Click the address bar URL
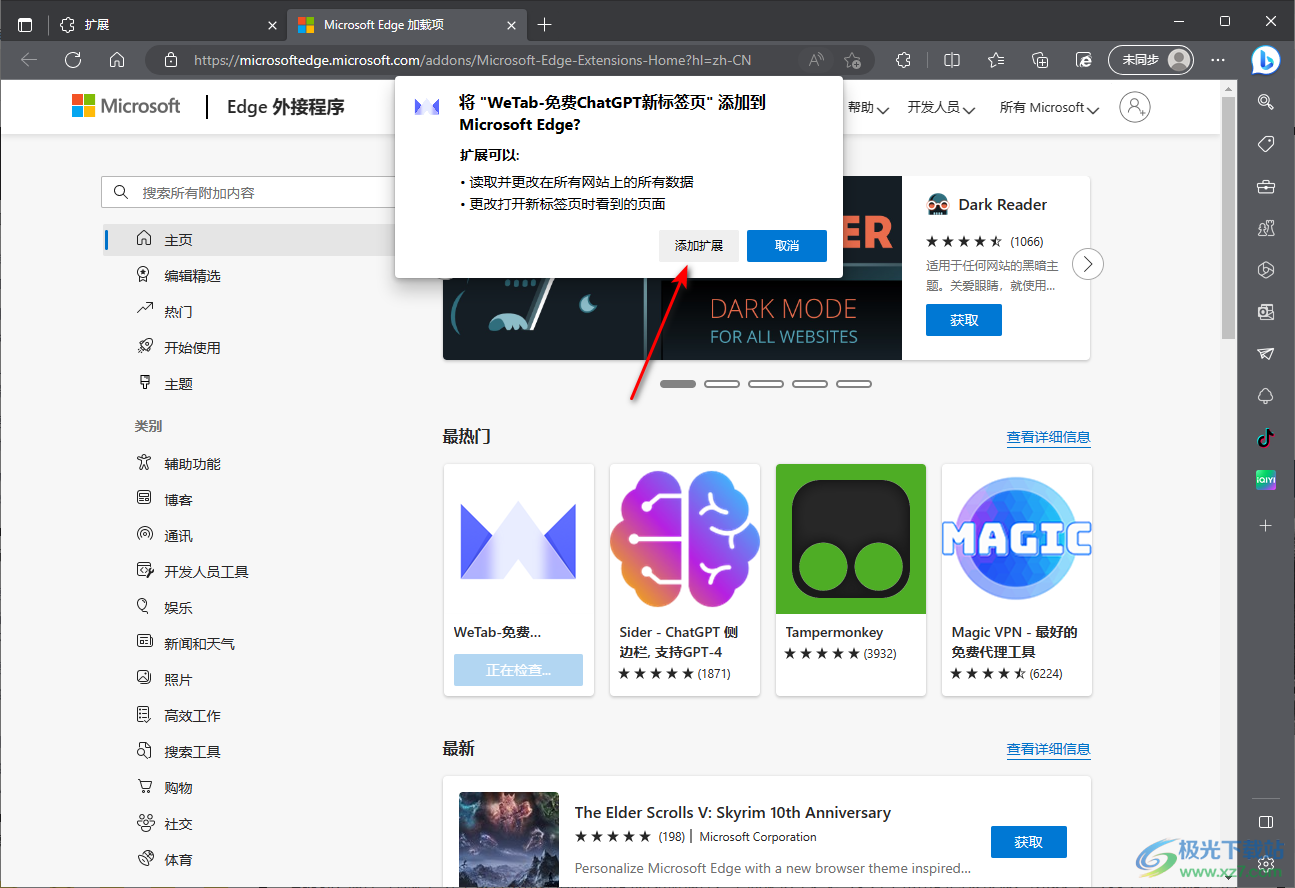1295x888 pixels. pos(472,60)
